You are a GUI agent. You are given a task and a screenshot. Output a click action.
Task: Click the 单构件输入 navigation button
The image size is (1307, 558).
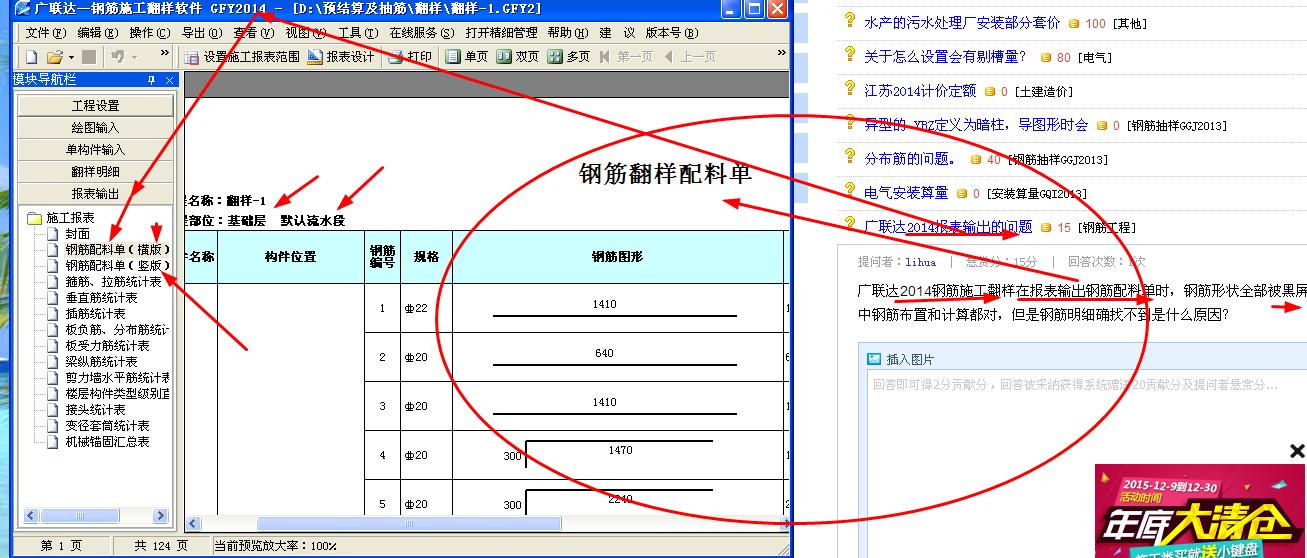click(x=95, y=149)
